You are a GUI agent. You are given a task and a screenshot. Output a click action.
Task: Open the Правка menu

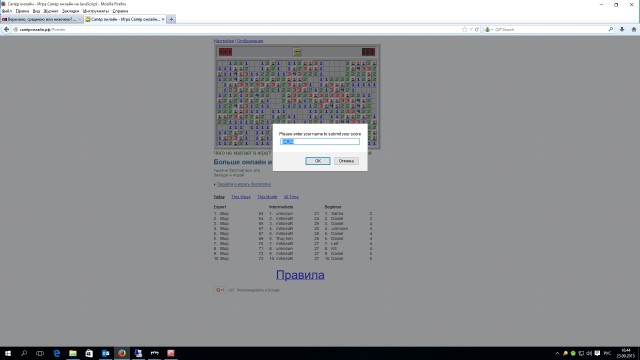[22, 11]
